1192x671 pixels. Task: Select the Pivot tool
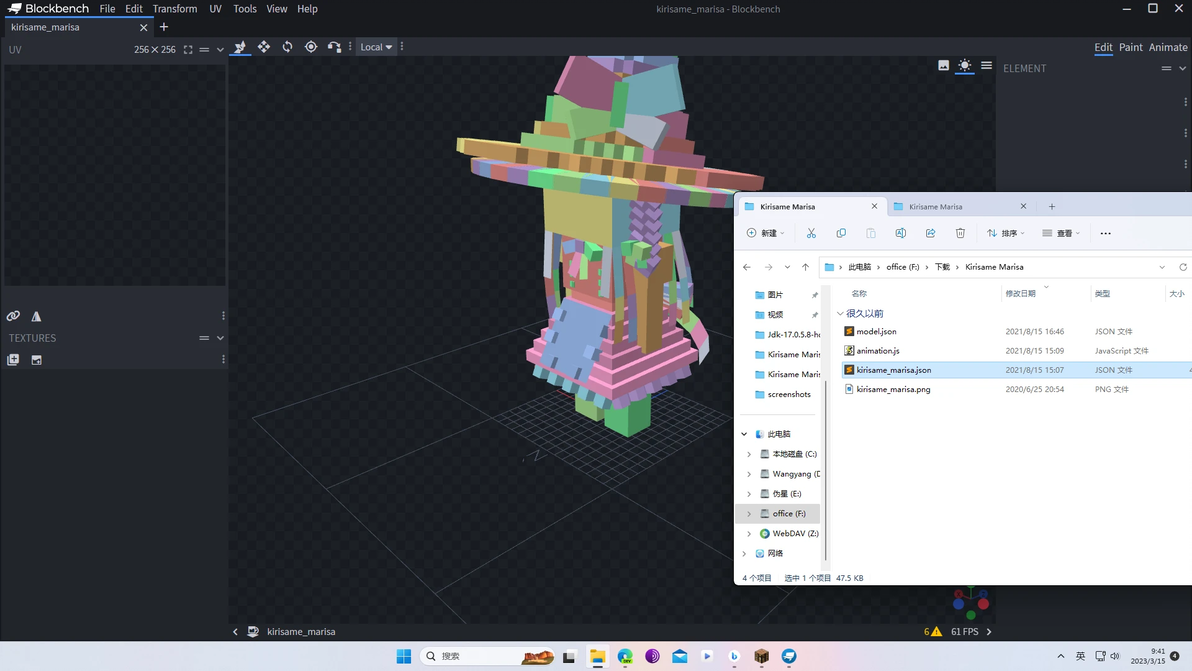point(311,47)
